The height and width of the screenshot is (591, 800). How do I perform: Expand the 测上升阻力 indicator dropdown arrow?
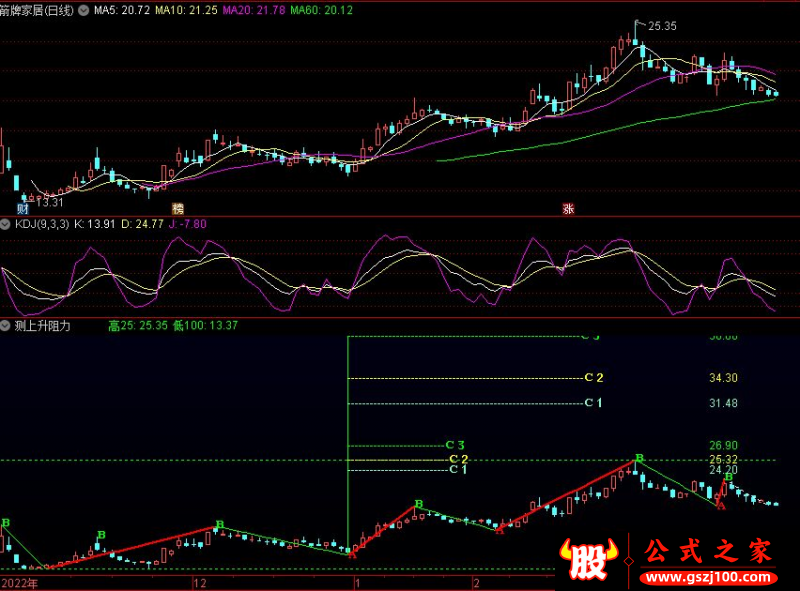(7, 326)
